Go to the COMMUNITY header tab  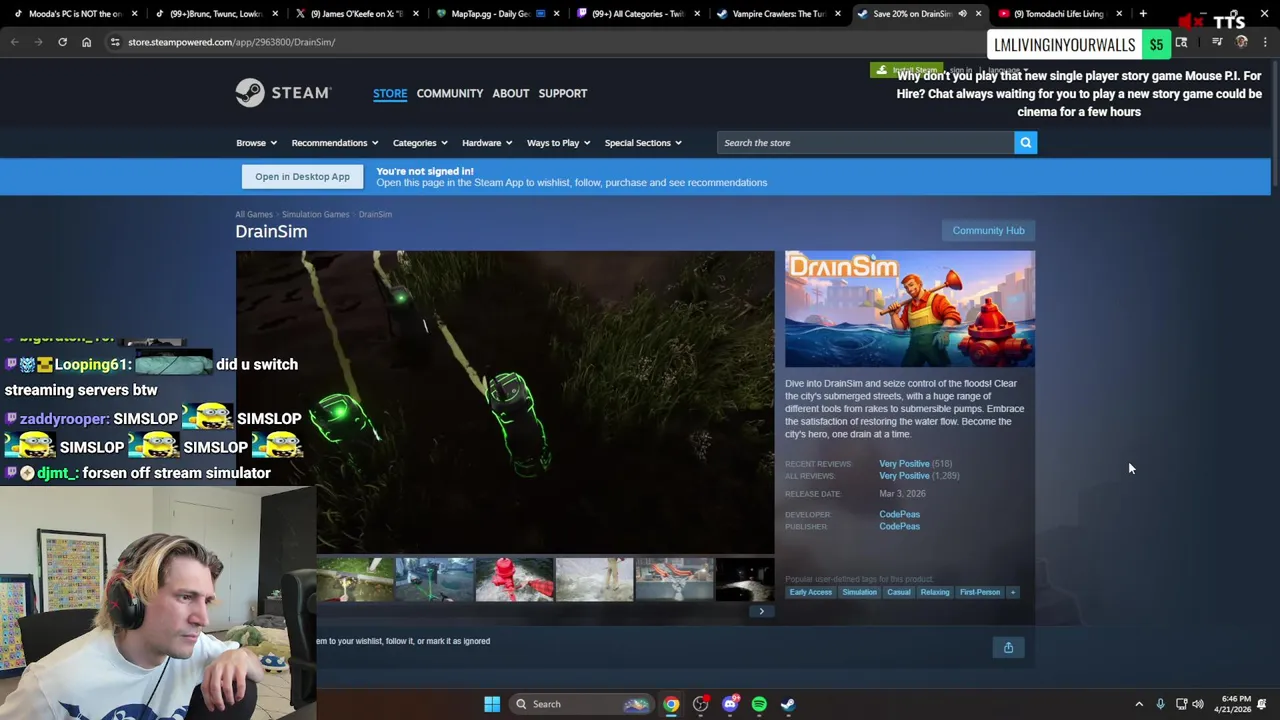pos(450,93)
